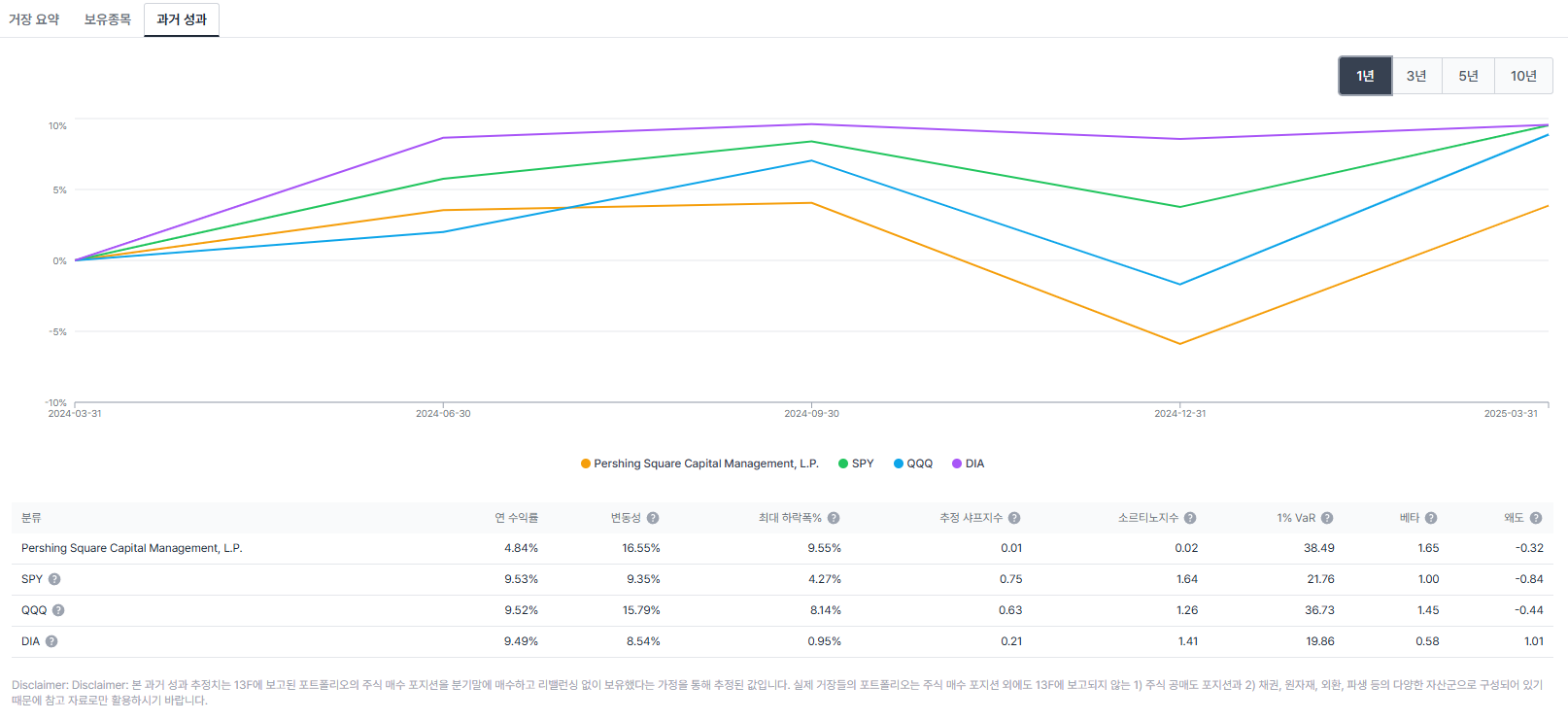Screen dimensions: 1568x721
Task: Select the 1년 period button
Action: [x=1365, y=76]
